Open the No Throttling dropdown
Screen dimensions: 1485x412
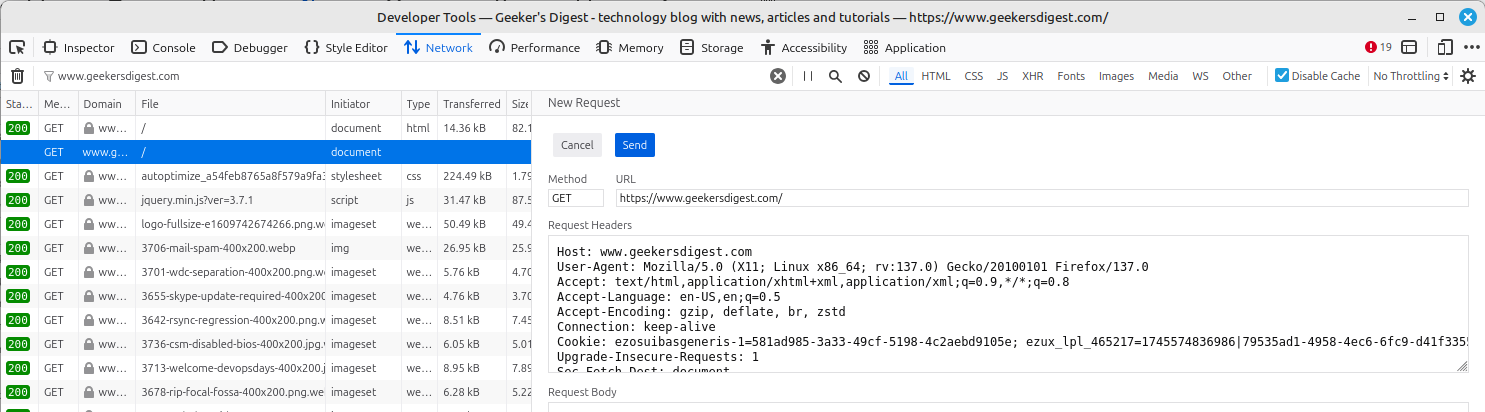pyautogui.click(x=1411, y=76)
